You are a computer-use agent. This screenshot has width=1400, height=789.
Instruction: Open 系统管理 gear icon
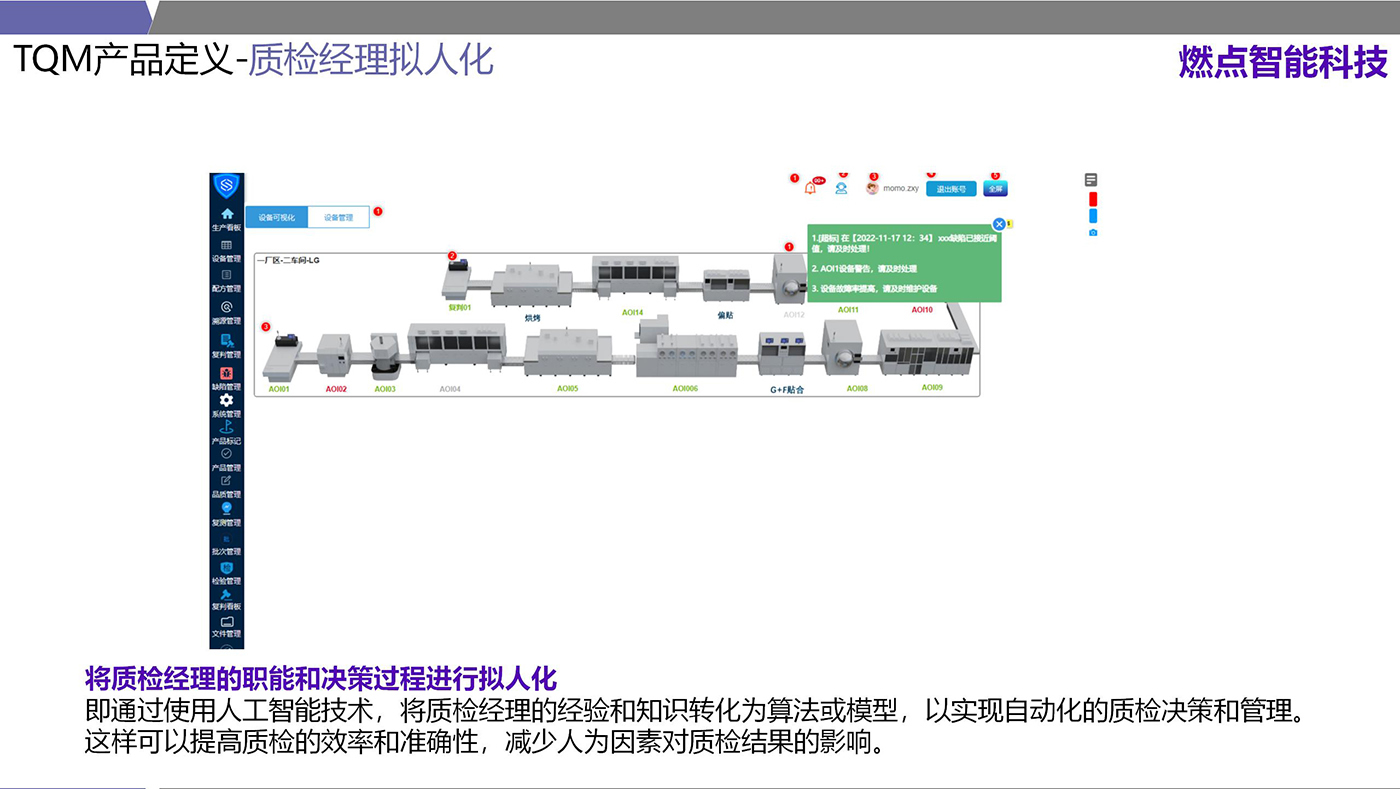[x=227, y=400]
